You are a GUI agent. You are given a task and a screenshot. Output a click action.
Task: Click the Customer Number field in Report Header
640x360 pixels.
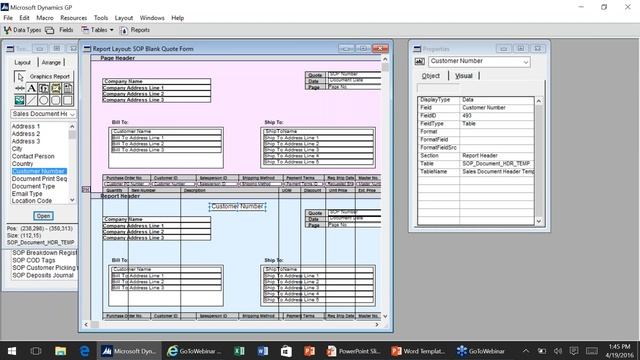[x=237, y=207]
